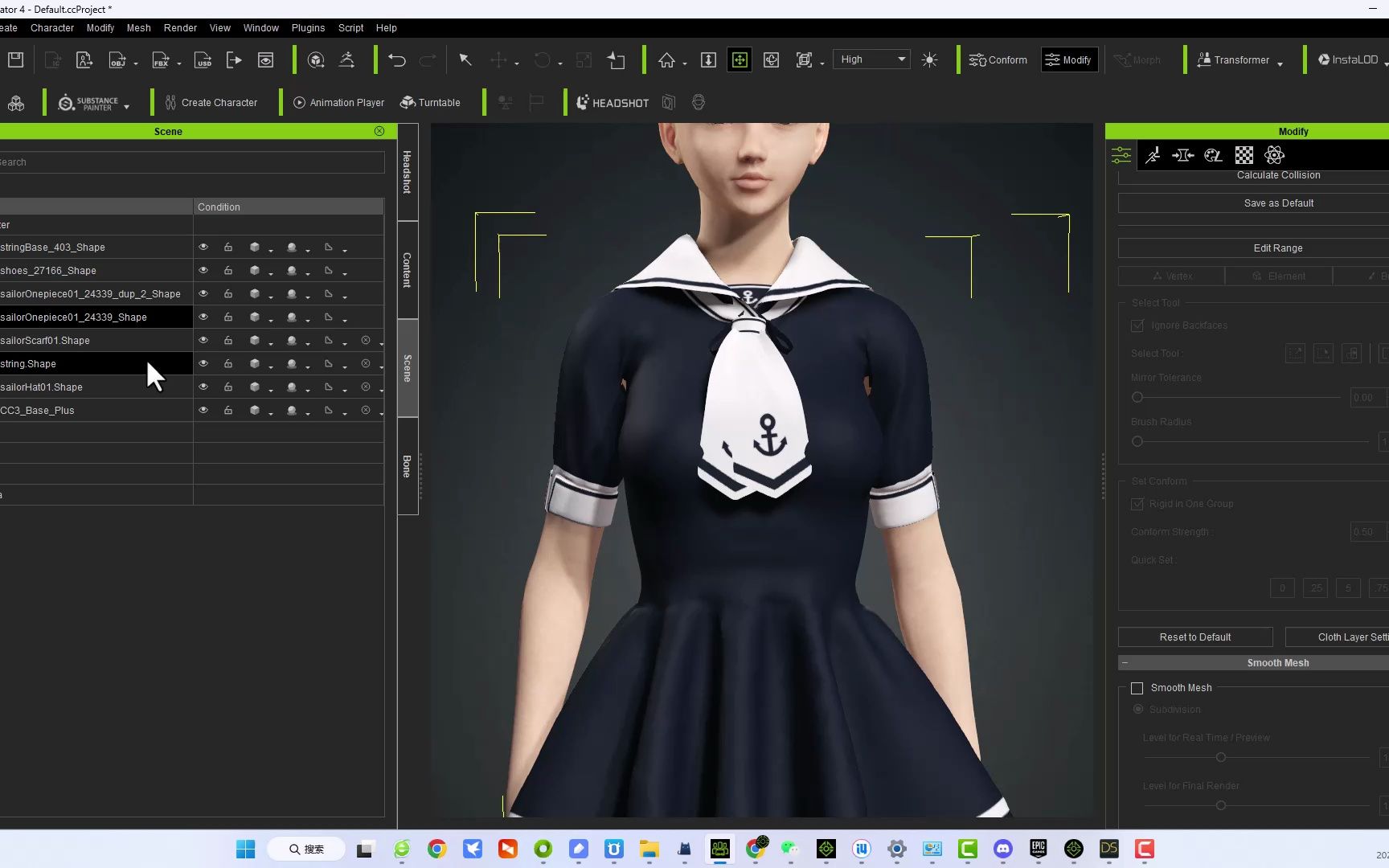The image size is (1389, 868).
Task: Open the Material settings in the Modify panel
Action: coord(1213,154)
